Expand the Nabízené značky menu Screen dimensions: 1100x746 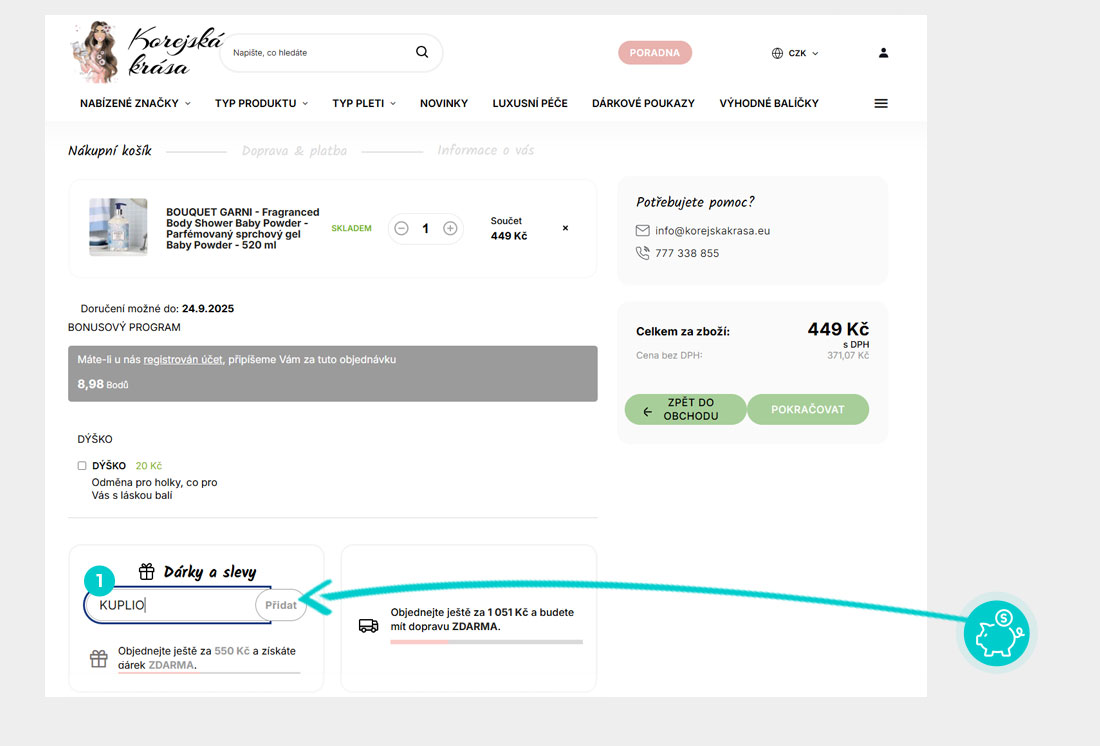[135, 103]
